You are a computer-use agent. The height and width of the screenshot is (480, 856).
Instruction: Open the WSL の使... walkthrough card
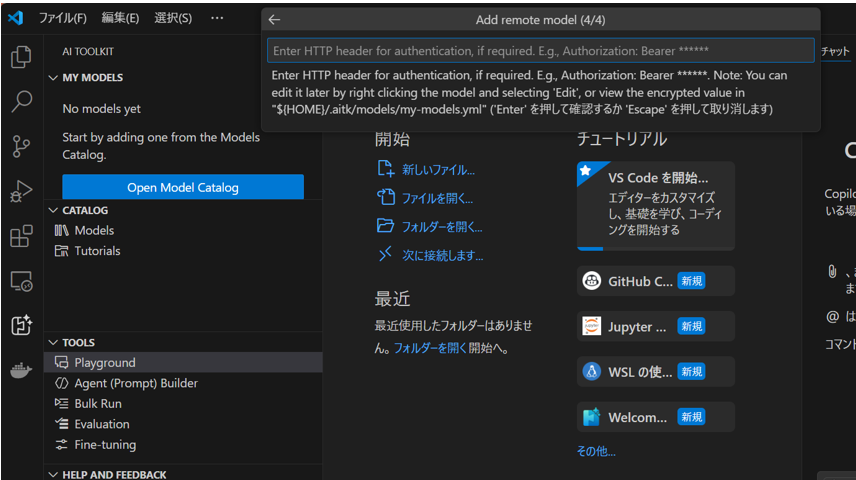[656, 371]
